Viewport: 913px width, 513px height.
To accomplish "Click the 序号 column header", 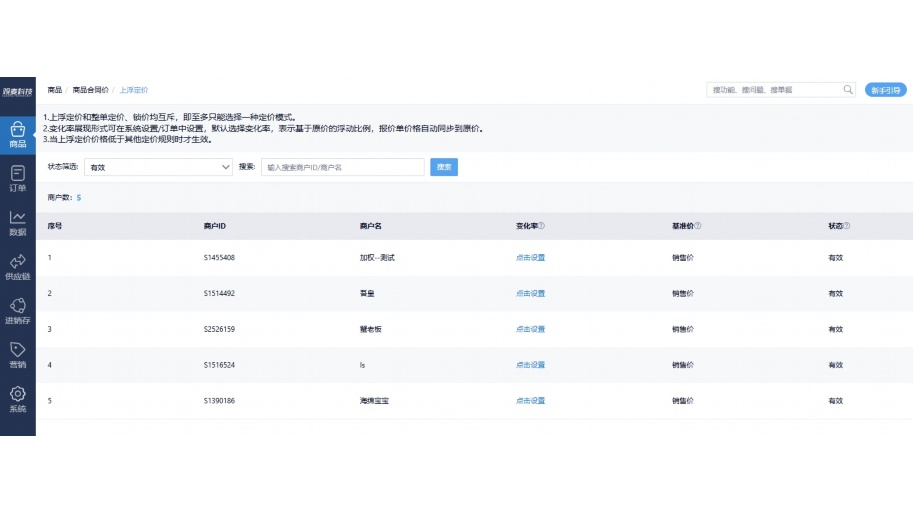I will pyautogui.click(x=55, y=226).
